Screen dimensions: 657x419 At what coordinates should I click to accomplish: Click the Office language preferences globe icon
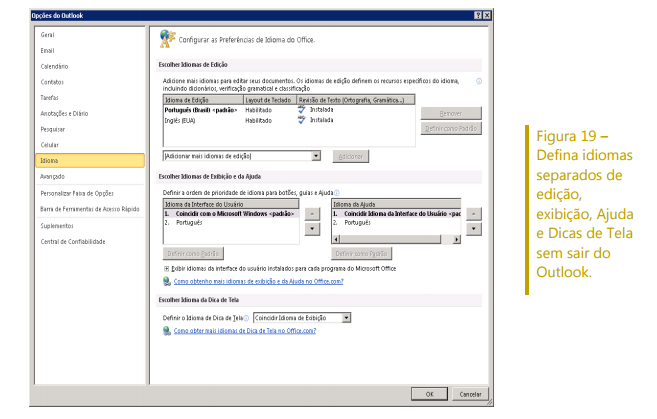pyautogui.click(x=167, y=39)
